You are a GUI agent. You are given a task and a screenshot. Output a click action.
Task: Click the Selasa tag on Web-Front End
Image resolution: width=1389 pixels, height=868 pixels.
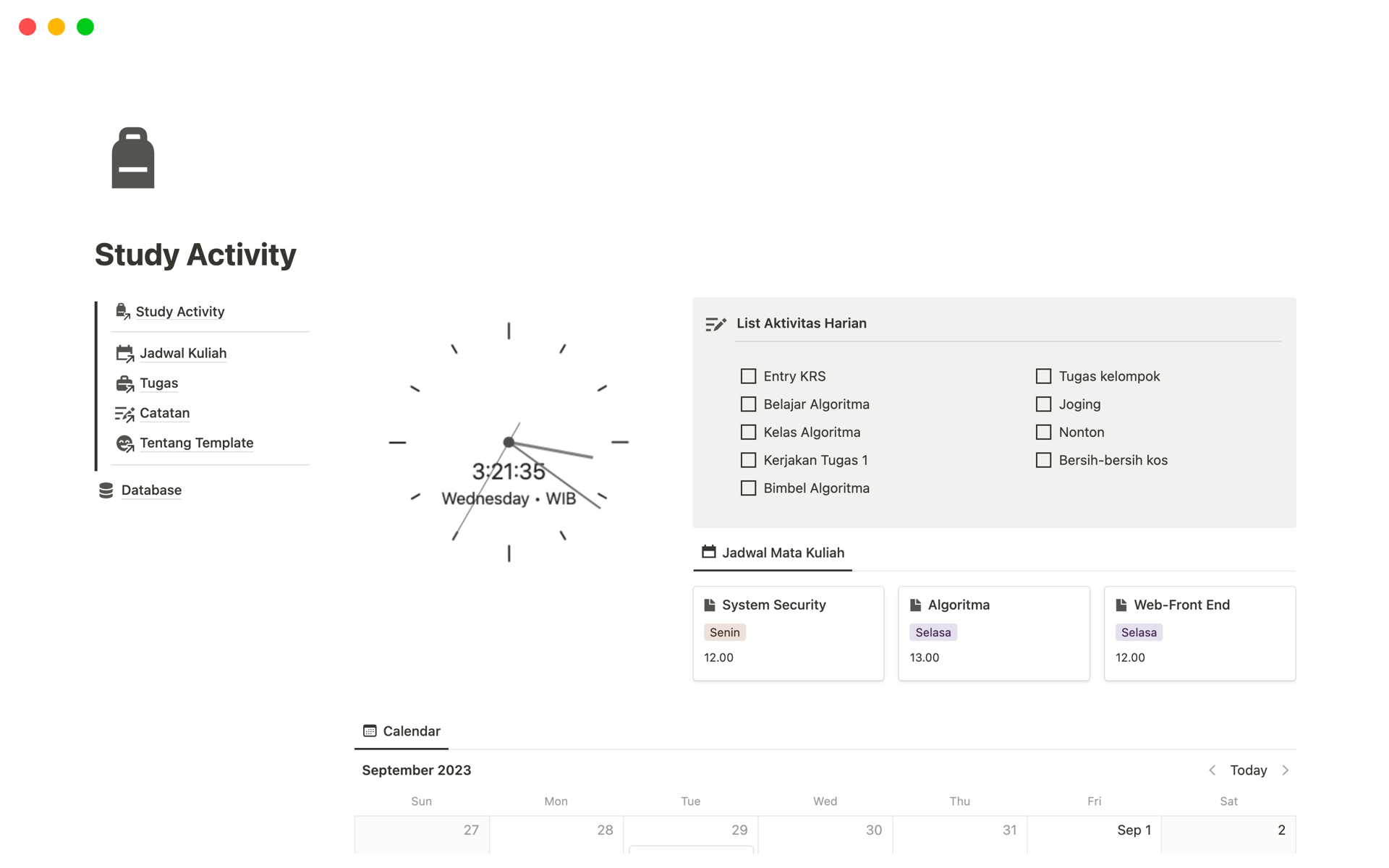point(1138,632)
